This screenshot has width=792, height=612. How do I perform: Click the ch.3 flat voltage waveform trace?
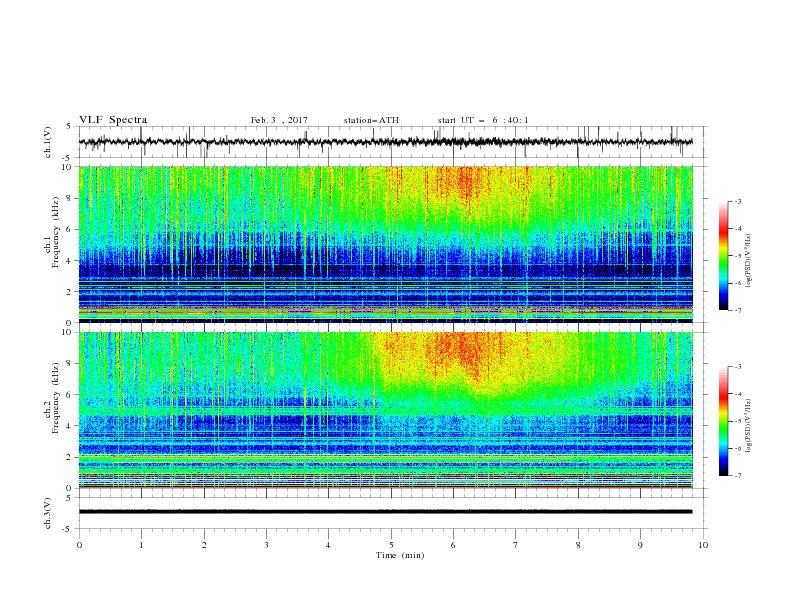(x=385, y=512)
